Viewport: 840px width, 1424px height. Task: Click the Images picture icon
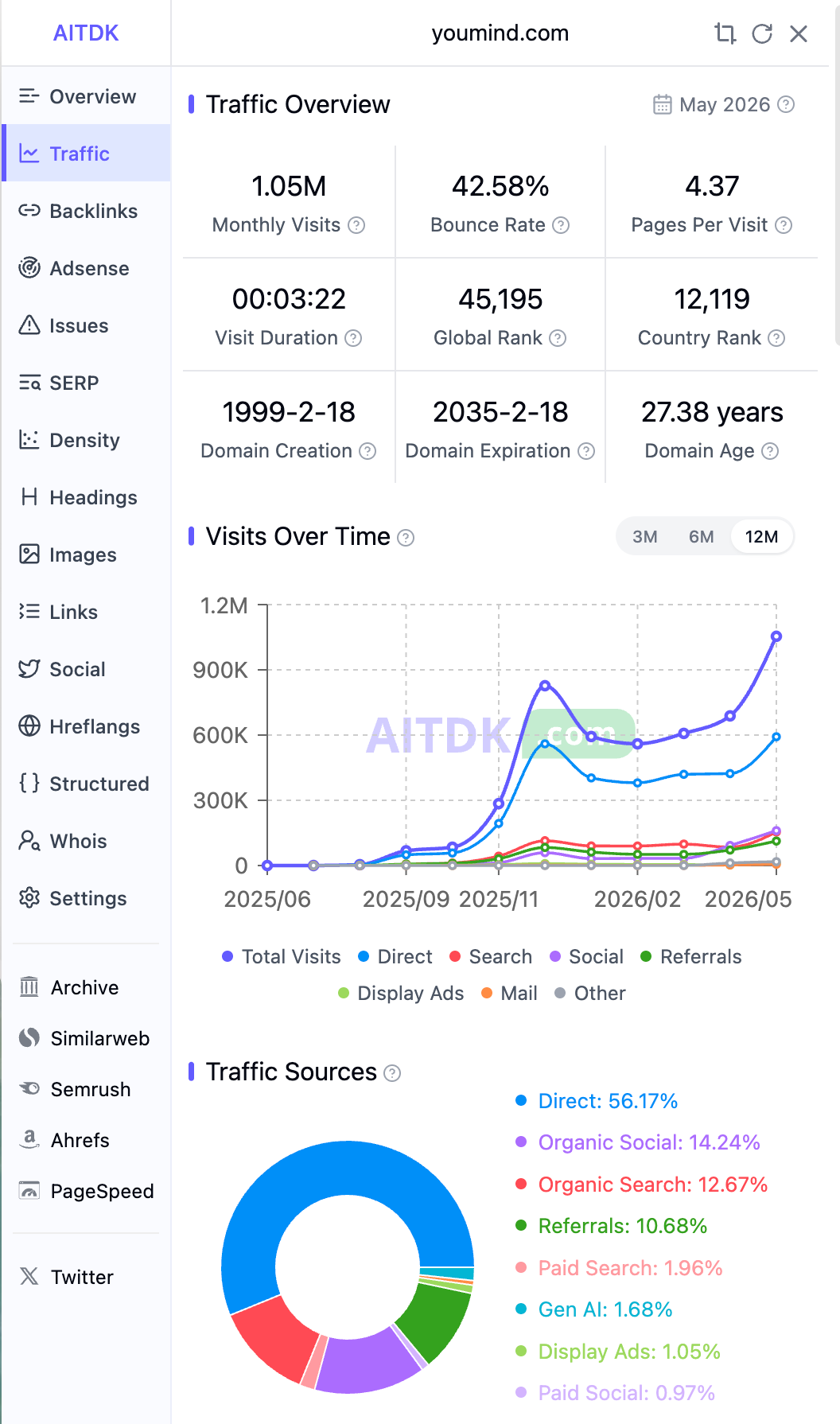click(x=29, y=554)
